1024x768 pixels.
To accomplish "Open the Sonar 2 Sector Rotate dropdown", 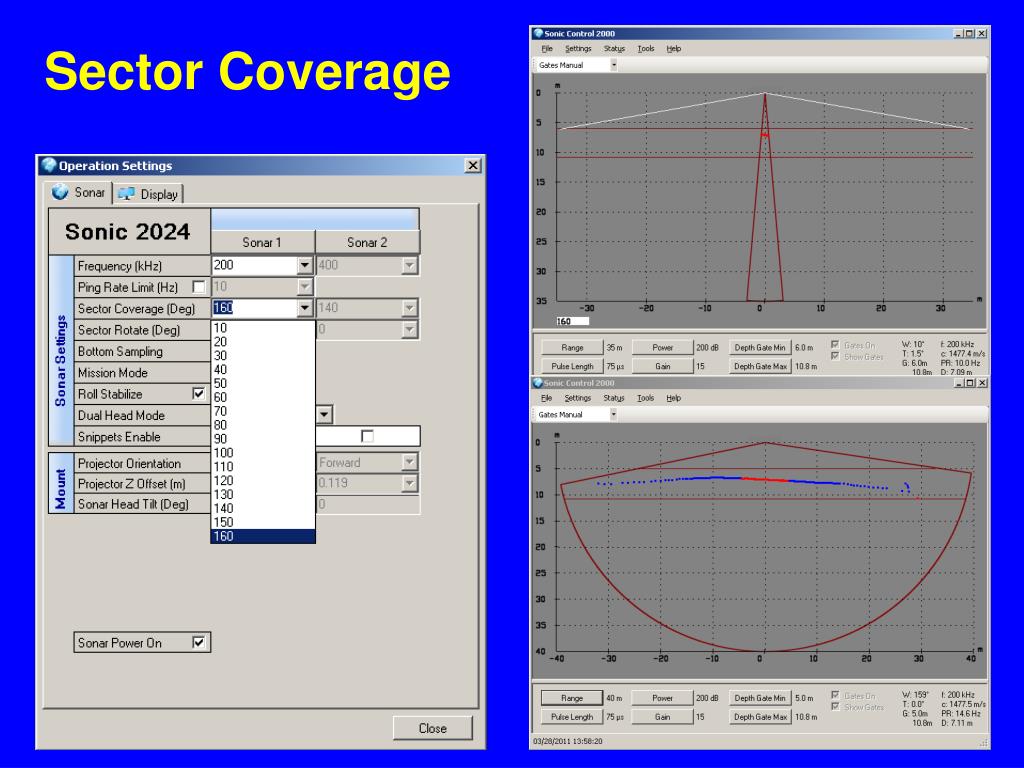I will click(x=409, y=329).
